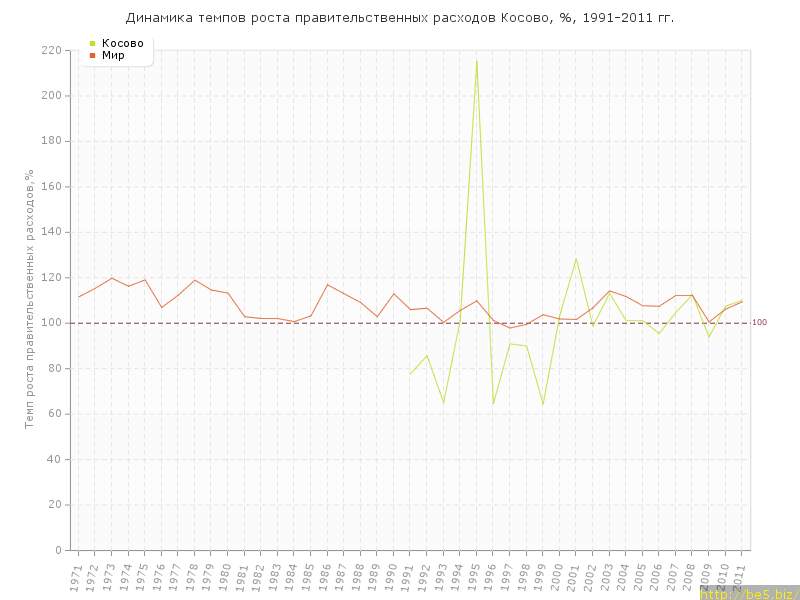Click the 0 y-axis tick label
Image resolution: width=800 pixels, height=600 pixels.
58,550
